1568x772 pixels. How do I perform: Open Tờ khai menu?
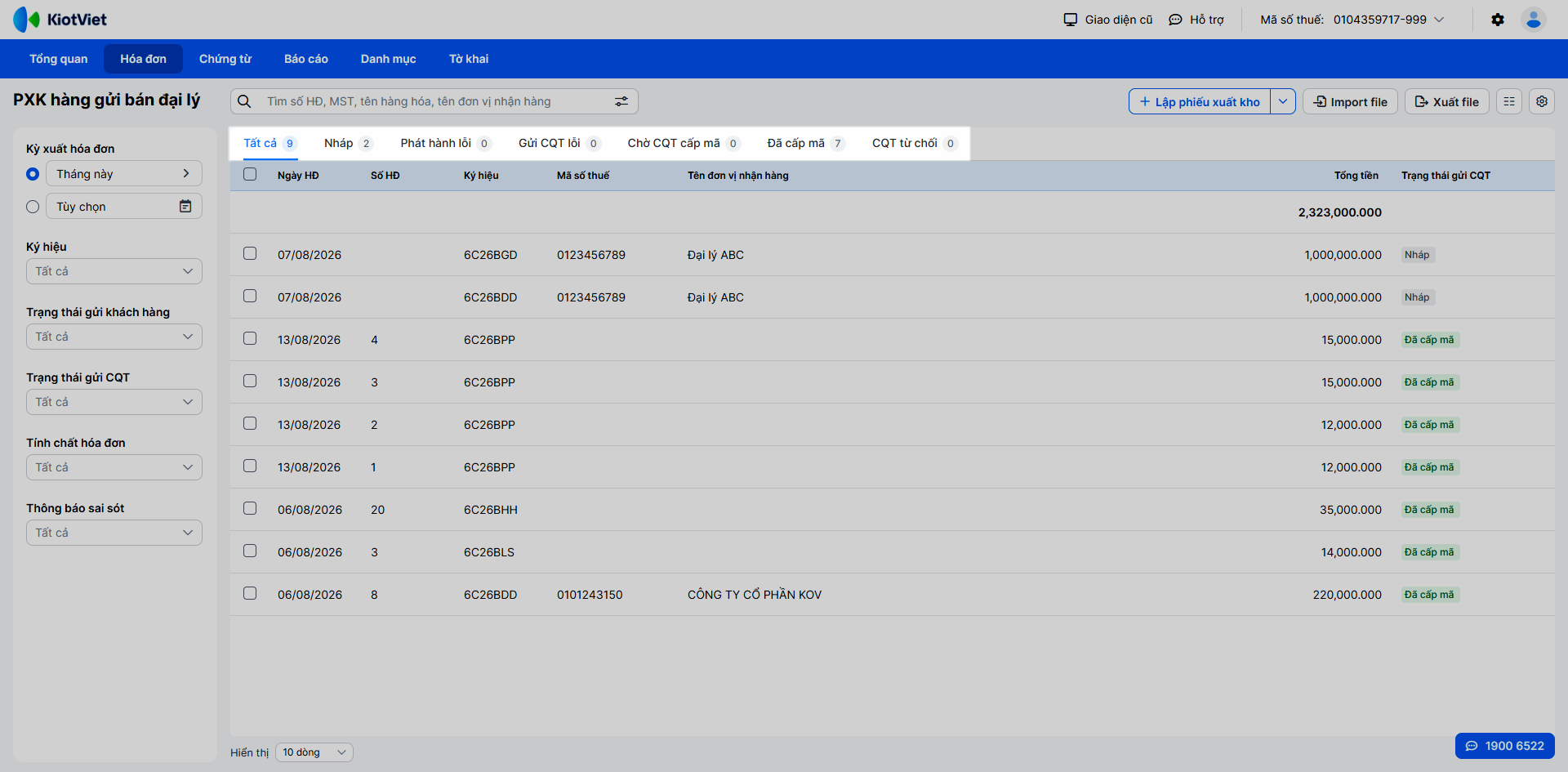click(469, 59)
